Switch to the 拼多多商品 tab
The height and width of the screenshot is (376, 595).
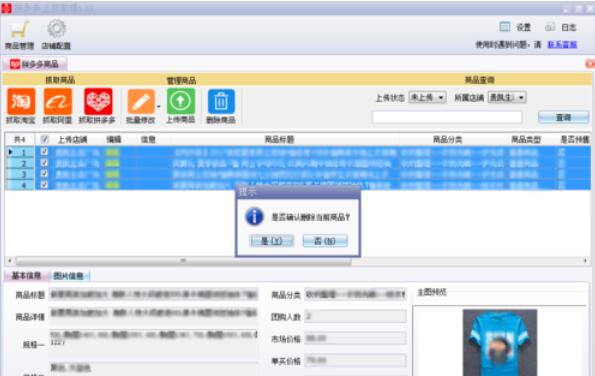tap(35, 64)
